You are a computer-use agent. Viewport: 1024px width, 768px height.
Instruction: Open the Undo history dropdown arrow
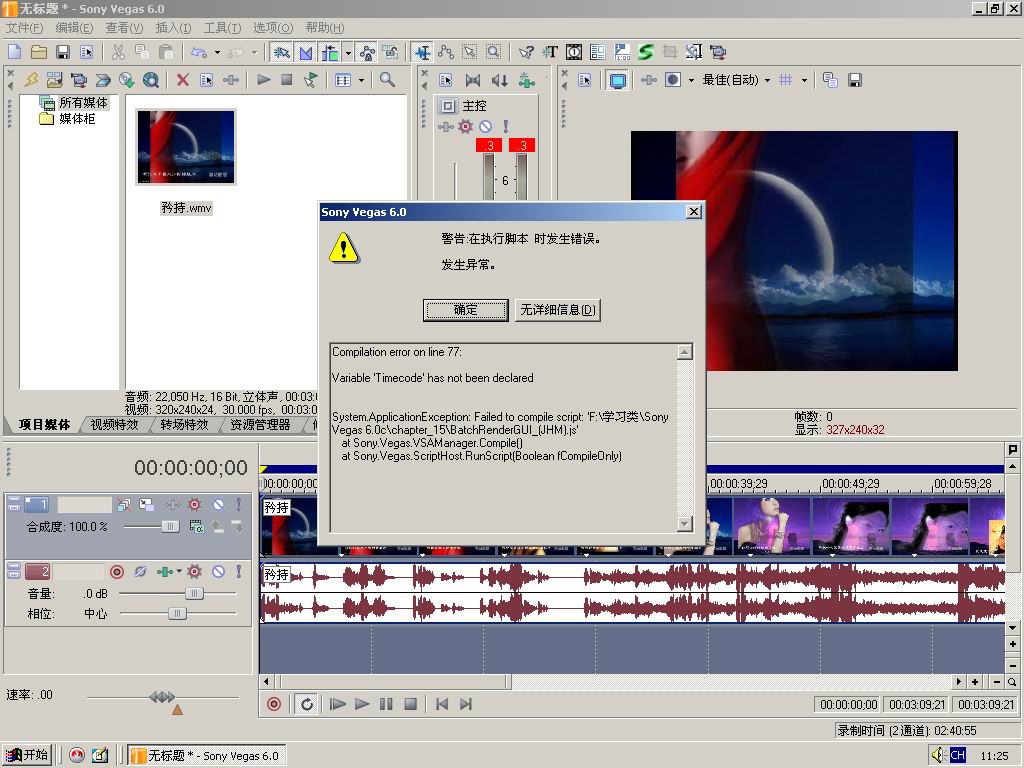coord(217,52)
